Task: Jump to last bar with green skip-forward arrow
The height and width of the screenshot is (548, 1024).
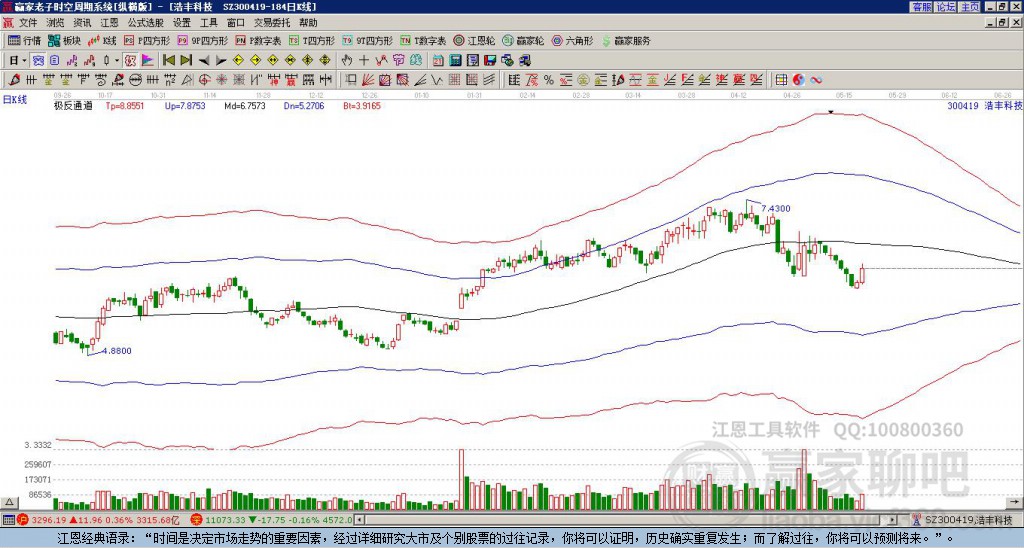Action: (x=186, y=61)
